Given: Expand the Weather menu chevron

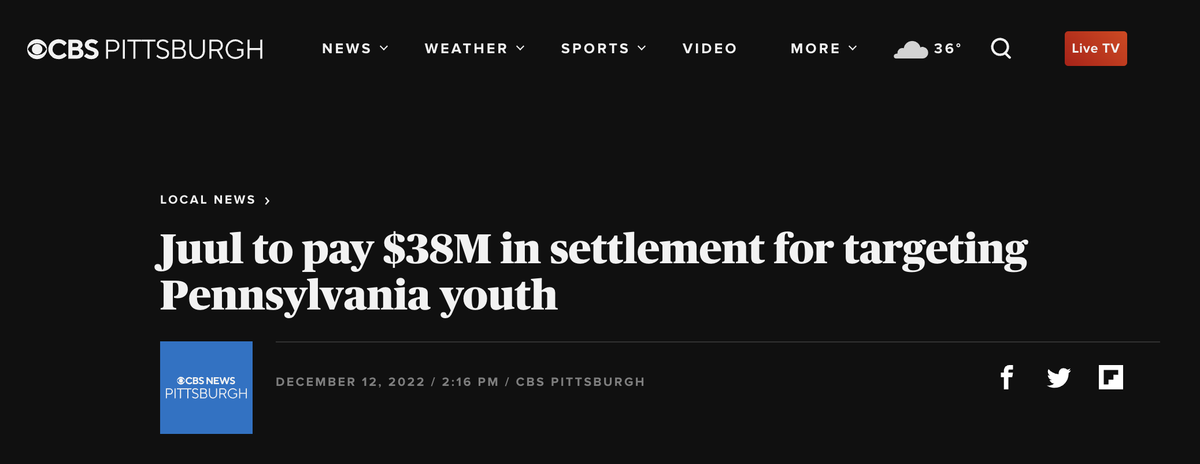Looking at the screenshot, I should 520,48.
